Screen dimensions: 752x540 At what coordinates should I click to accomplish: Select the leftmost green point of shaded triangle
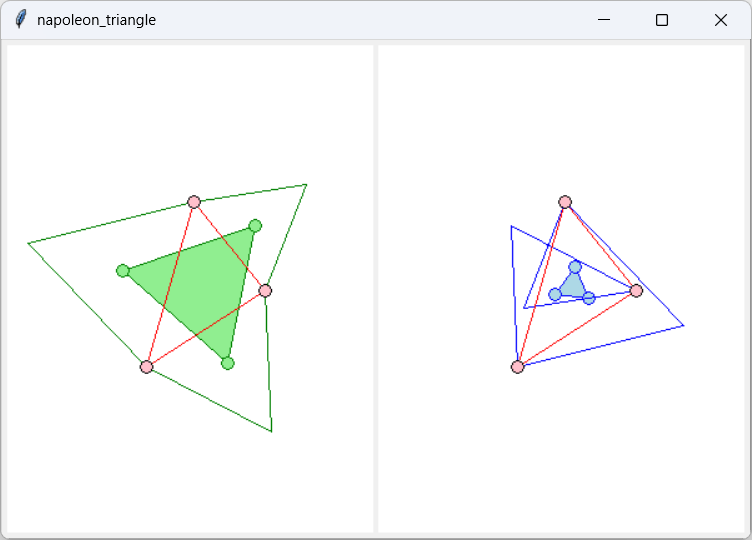[123, 271]
